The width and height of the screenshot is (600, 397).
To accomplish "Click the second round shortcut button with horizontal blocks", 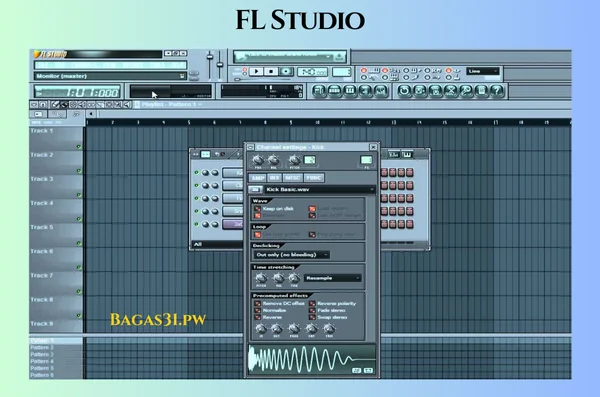I will pos(334,91).
